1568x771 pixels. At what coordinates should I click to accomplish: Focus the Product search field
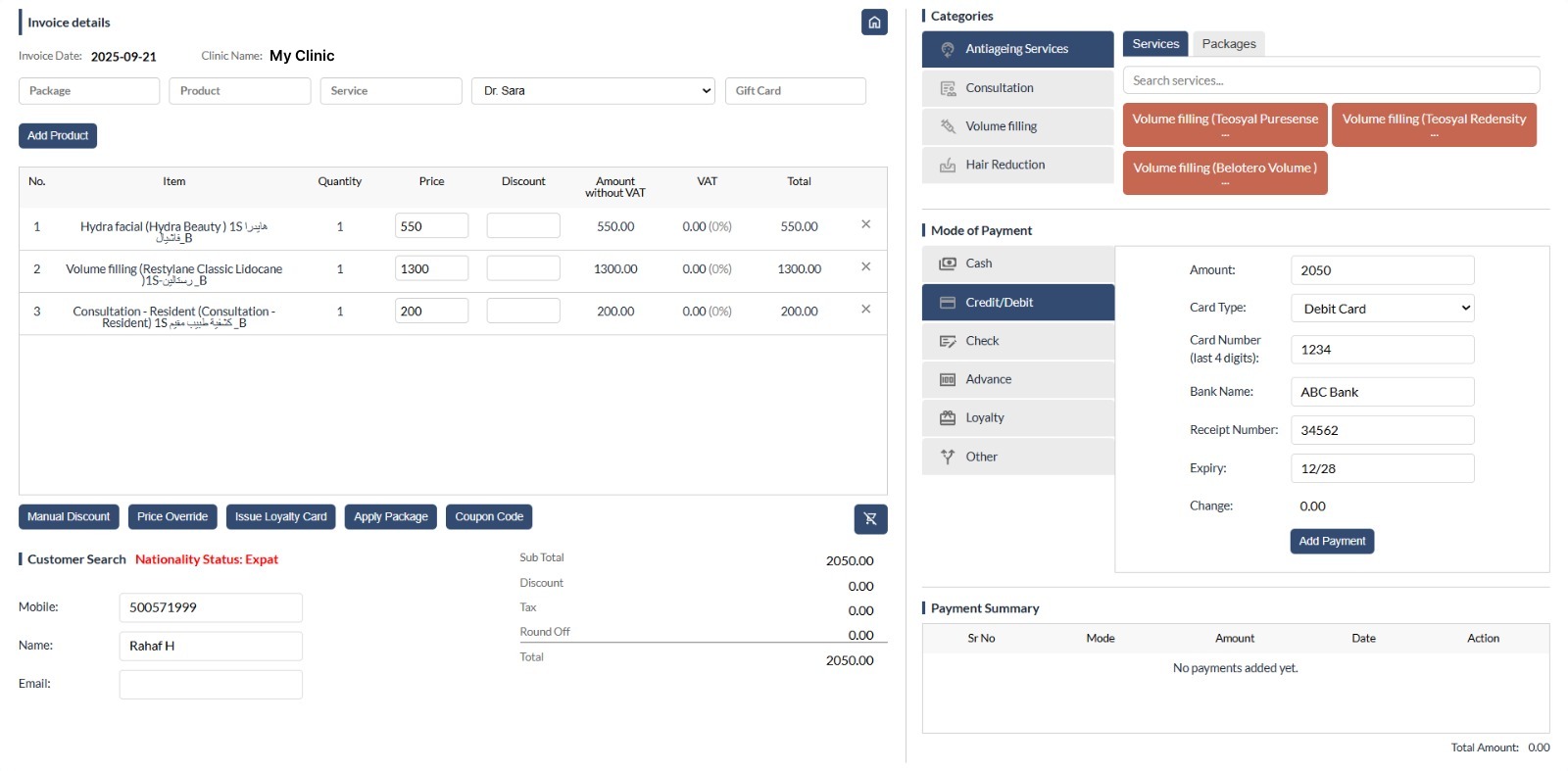240,91
